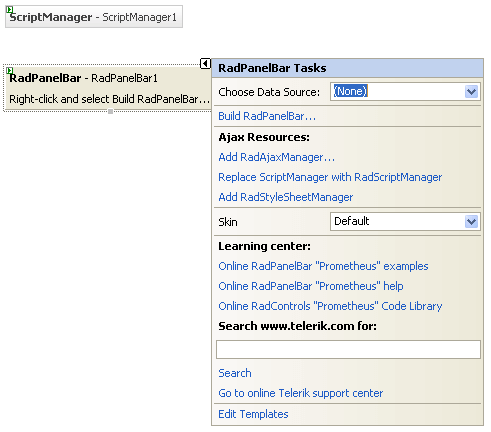Select the ScriptManager1 control

coord(94,17)
